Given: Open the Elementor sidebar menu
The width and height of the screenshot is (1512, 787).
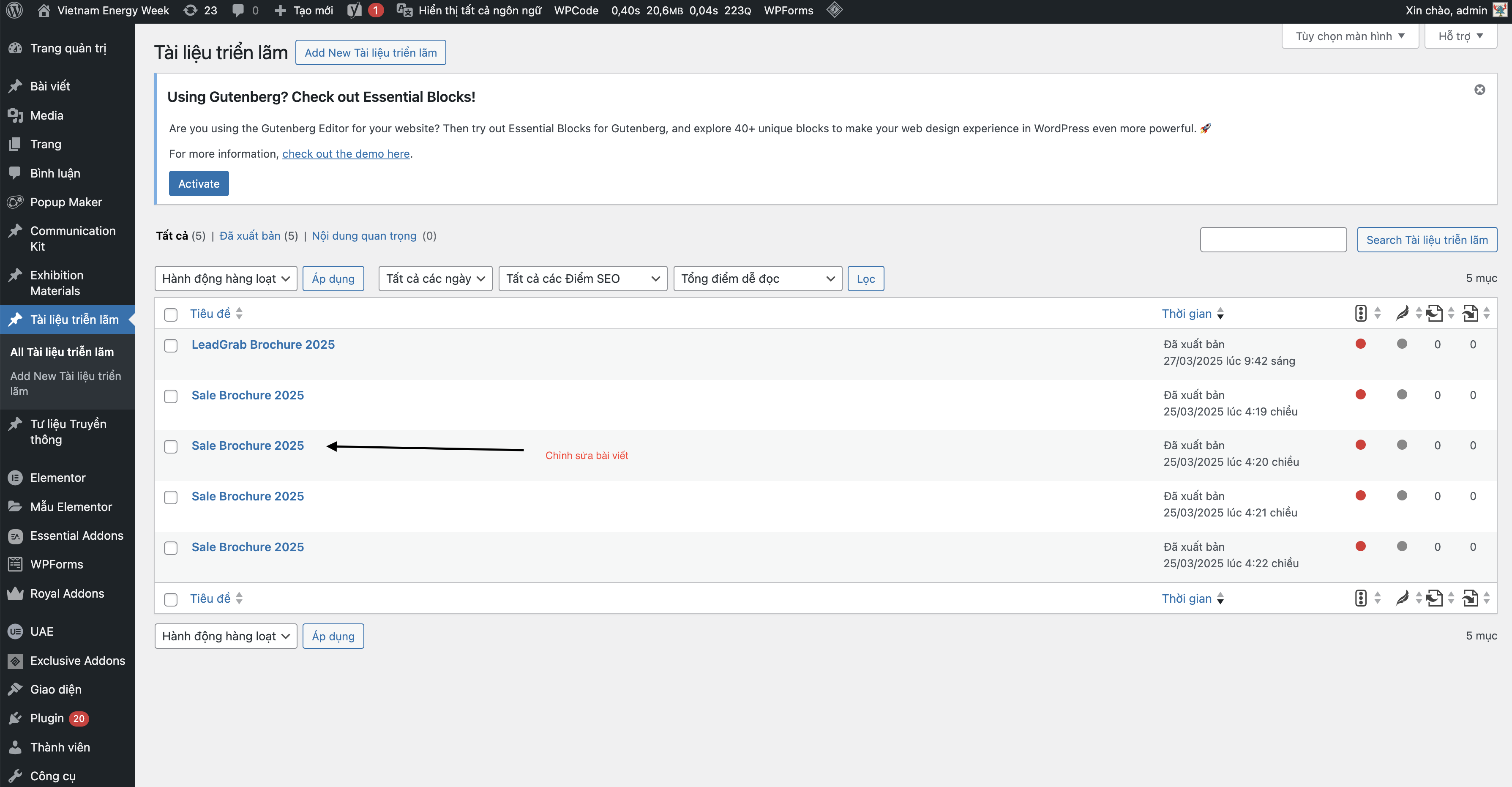Looking at the screenshot, I should (x=57, y=478).
